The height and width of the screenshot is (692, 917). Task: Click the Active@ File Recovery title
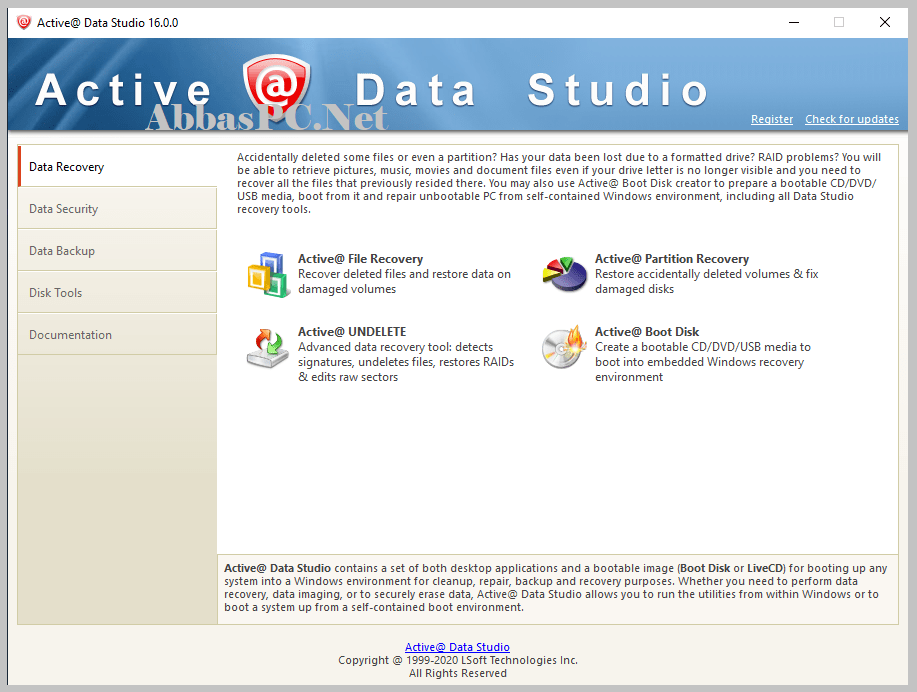(360, 259)
